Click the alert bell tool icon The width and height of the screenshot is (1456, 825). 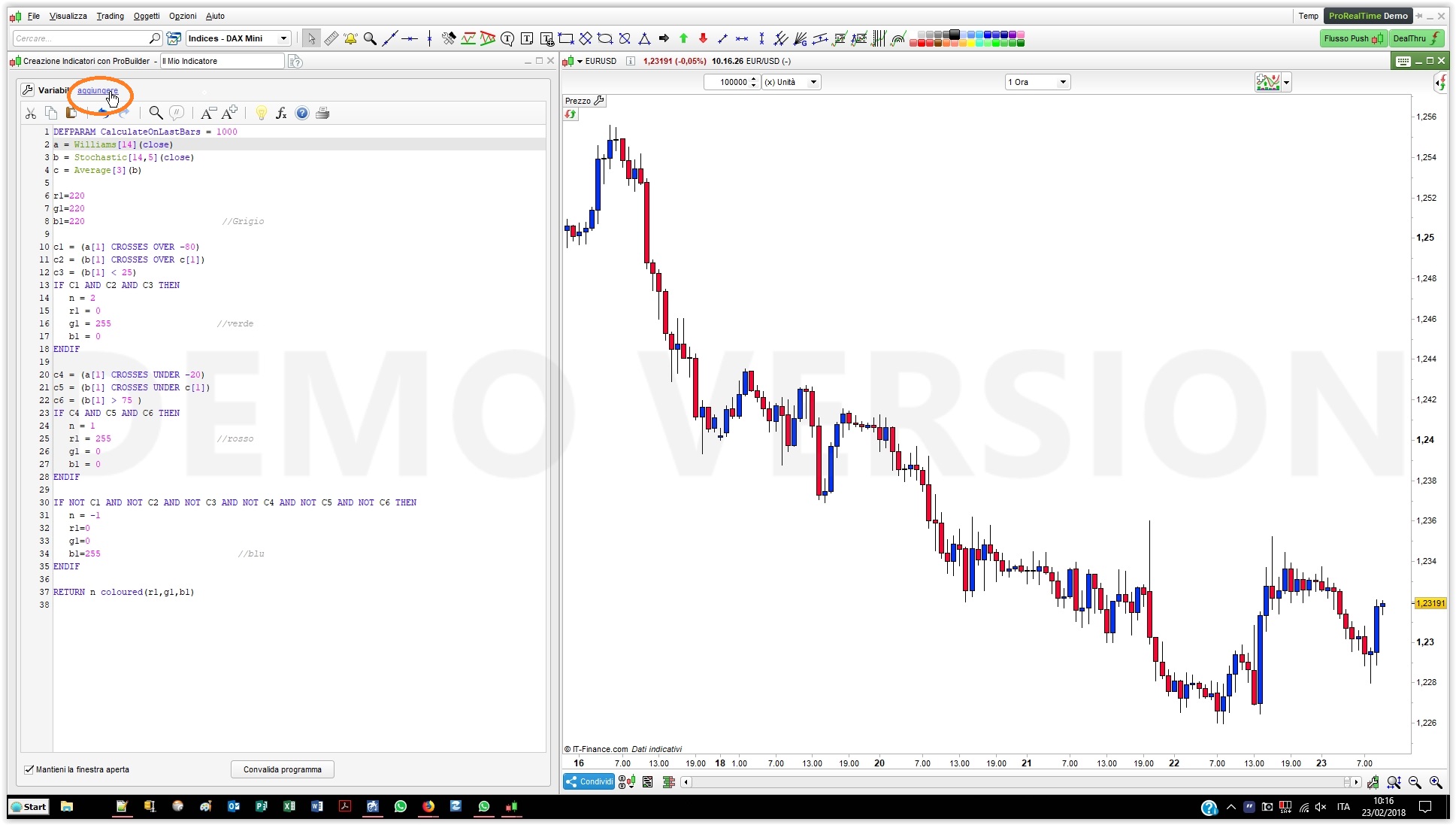coord(350,38)
